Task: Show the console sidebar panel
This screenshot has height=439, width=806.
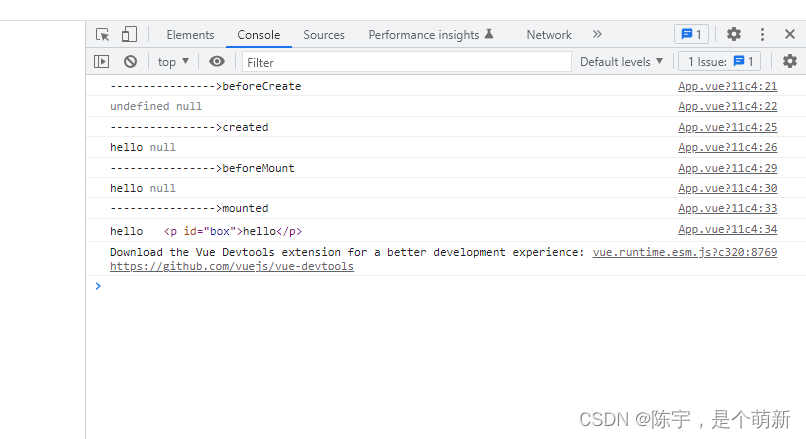Action: click(x=102, y=61)
